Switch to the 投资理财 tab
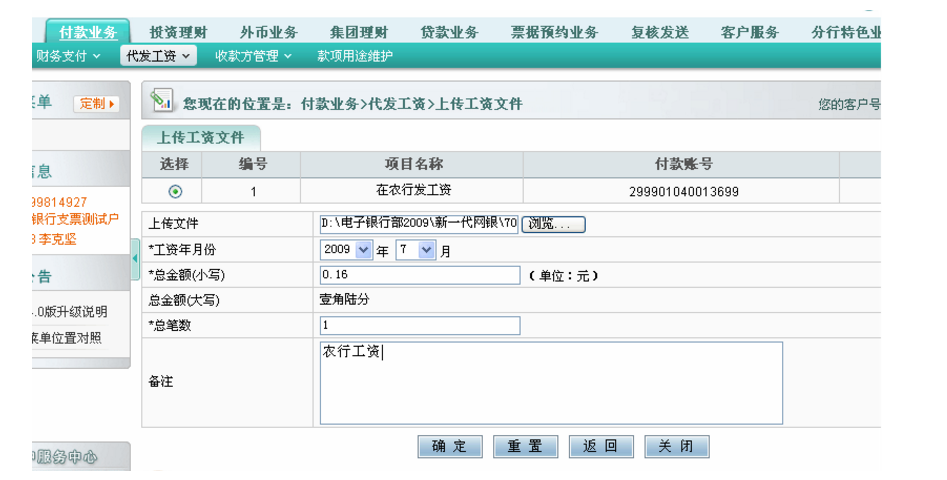The height and width of the screenshot is (480, 947). [x=177, y=32]
